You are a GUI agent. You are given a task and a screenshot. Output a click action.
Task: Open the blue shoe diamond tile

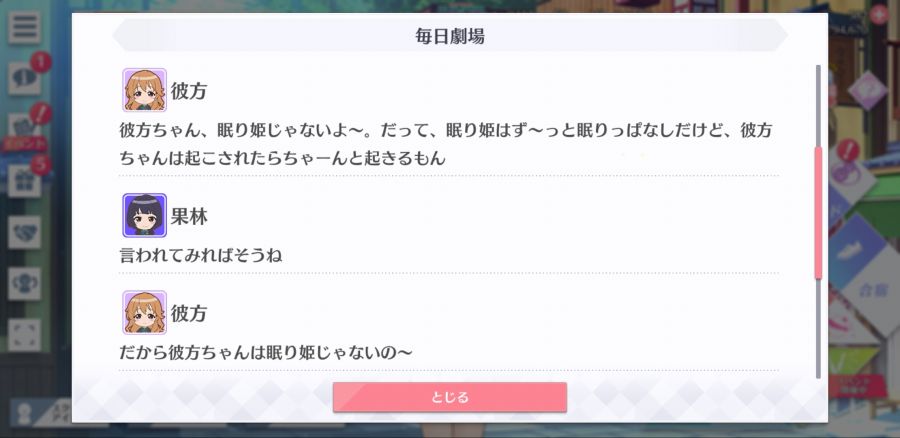[x=858, y=251]
